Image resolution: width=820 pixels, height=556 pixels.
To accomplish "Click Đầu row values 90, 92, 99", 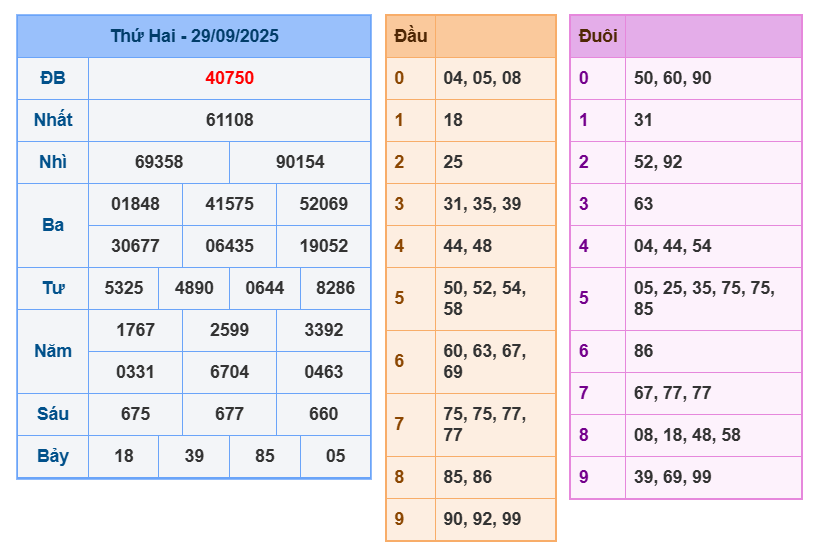I will tap(482, 519).
